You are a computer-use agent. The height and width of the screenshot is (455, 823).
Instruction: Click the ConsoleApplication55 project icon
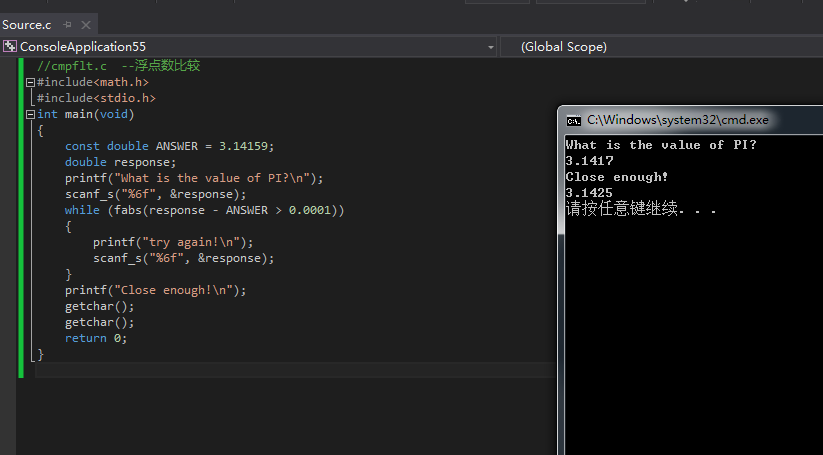coord(9,46)
